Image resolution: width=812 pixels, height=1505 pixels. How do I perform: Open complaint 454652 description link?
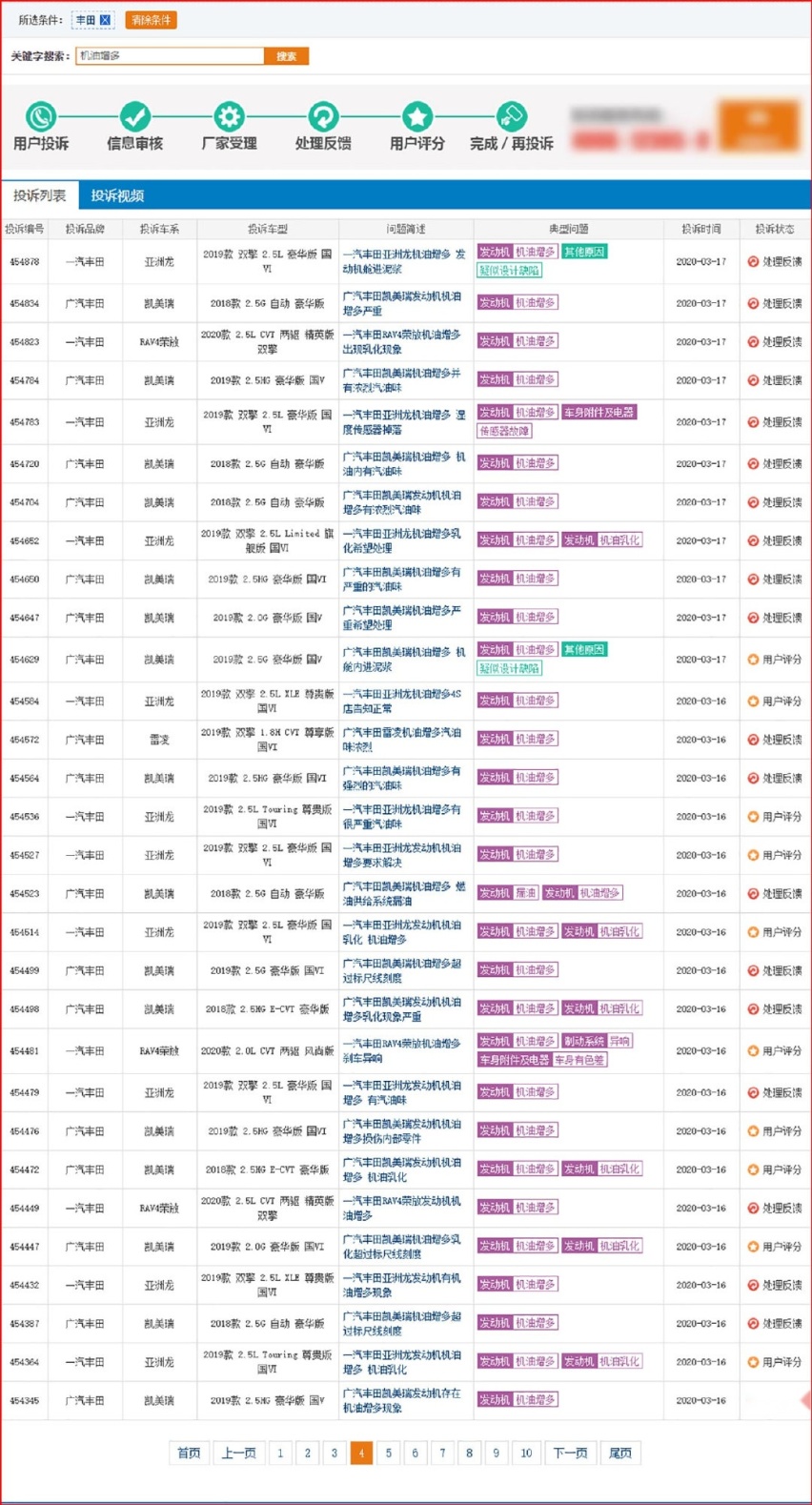point(401,541)
